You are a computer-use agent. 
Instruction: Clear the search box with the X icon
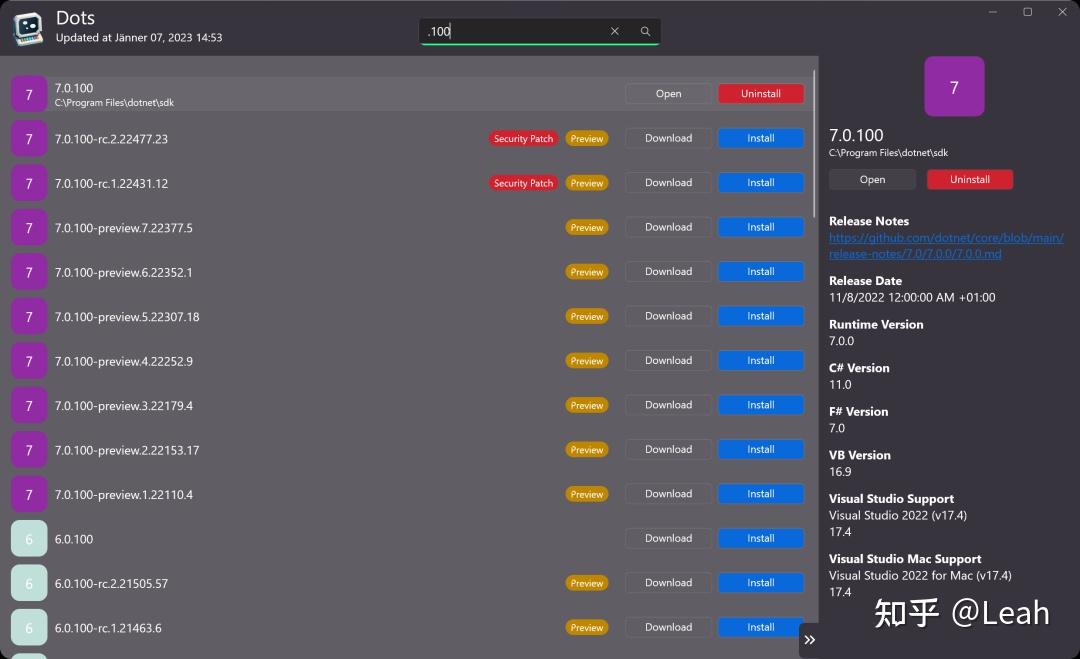click(614, 31)
